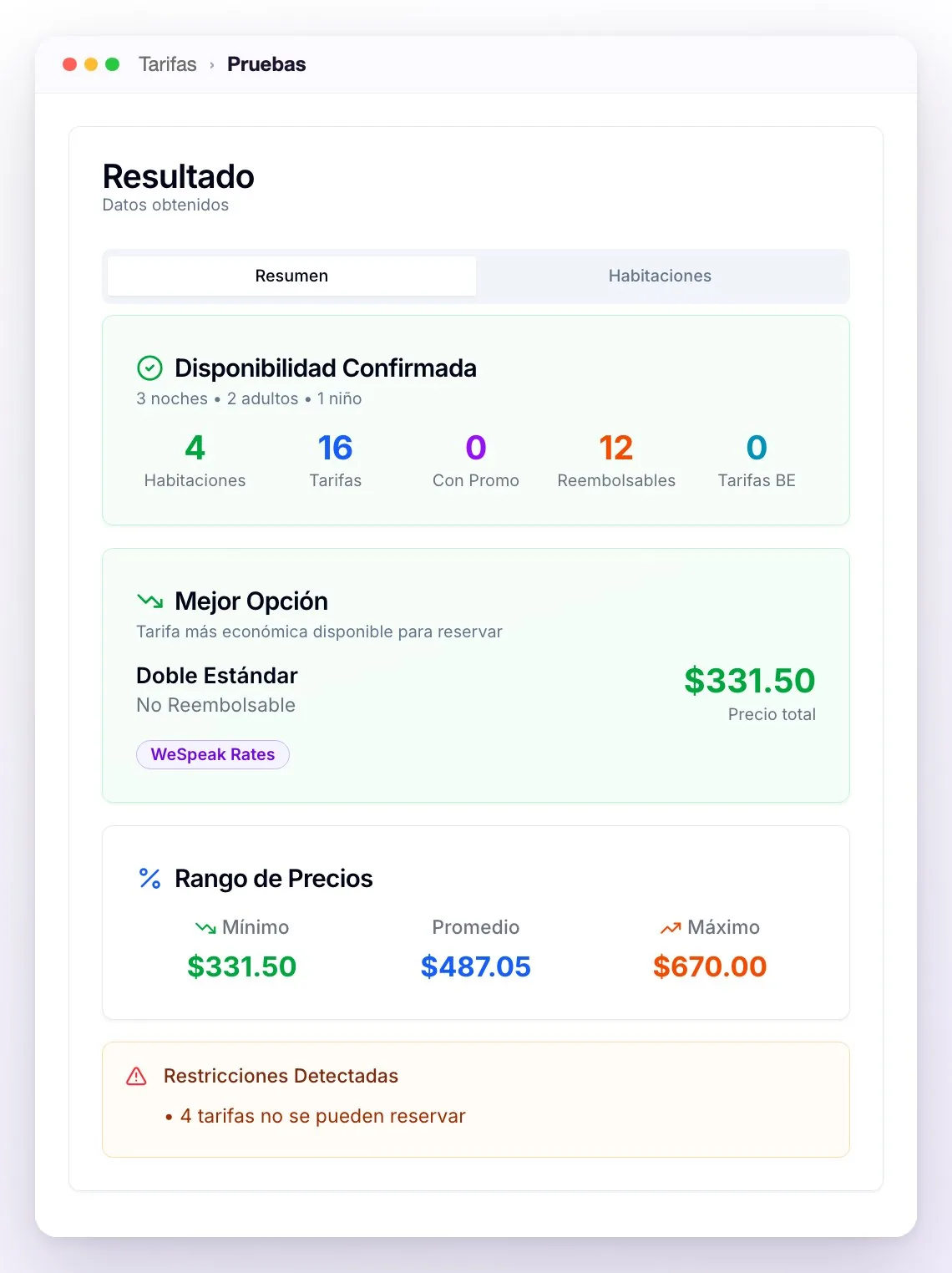Click the green maximize window dot
The image size is (952, 1273).
(113, 64)
